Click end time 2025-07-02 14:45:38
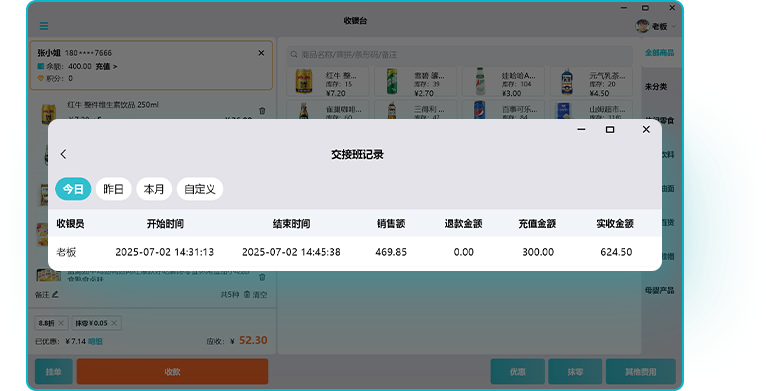The image size is (766, 391). pos(292,252)
